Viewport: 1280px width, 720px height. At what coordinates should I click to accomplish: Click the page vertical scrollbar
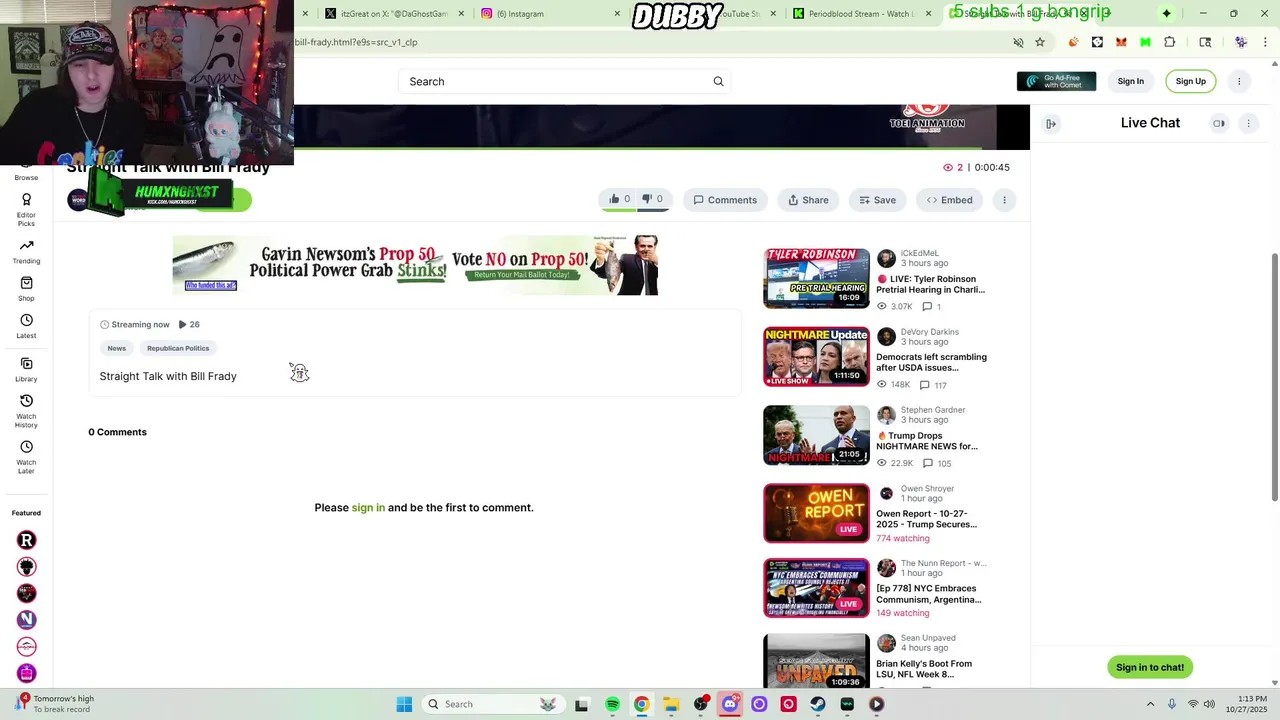pyautogui.click(x=1274, y=375)
